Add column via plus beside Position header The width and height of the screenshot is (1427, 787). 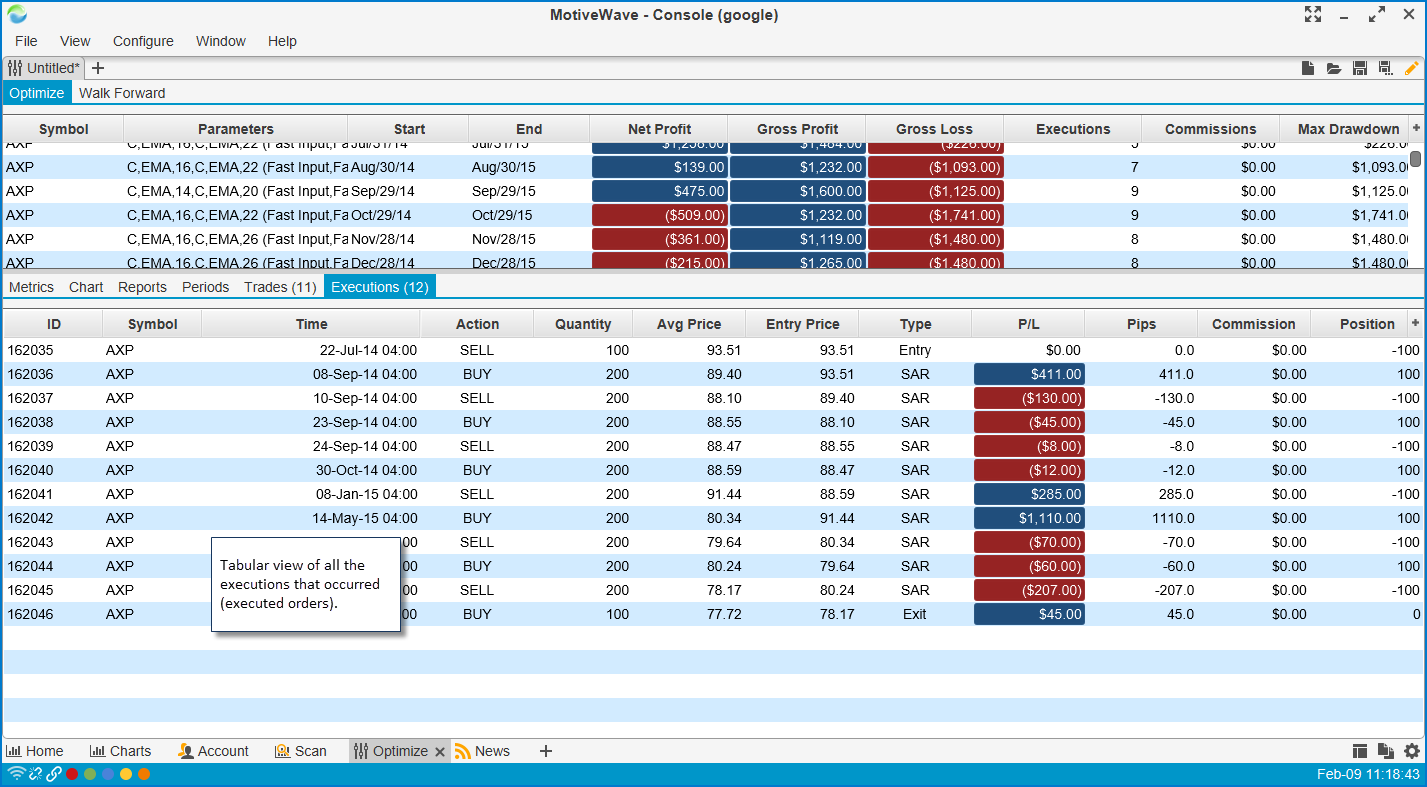[1415, 323]
